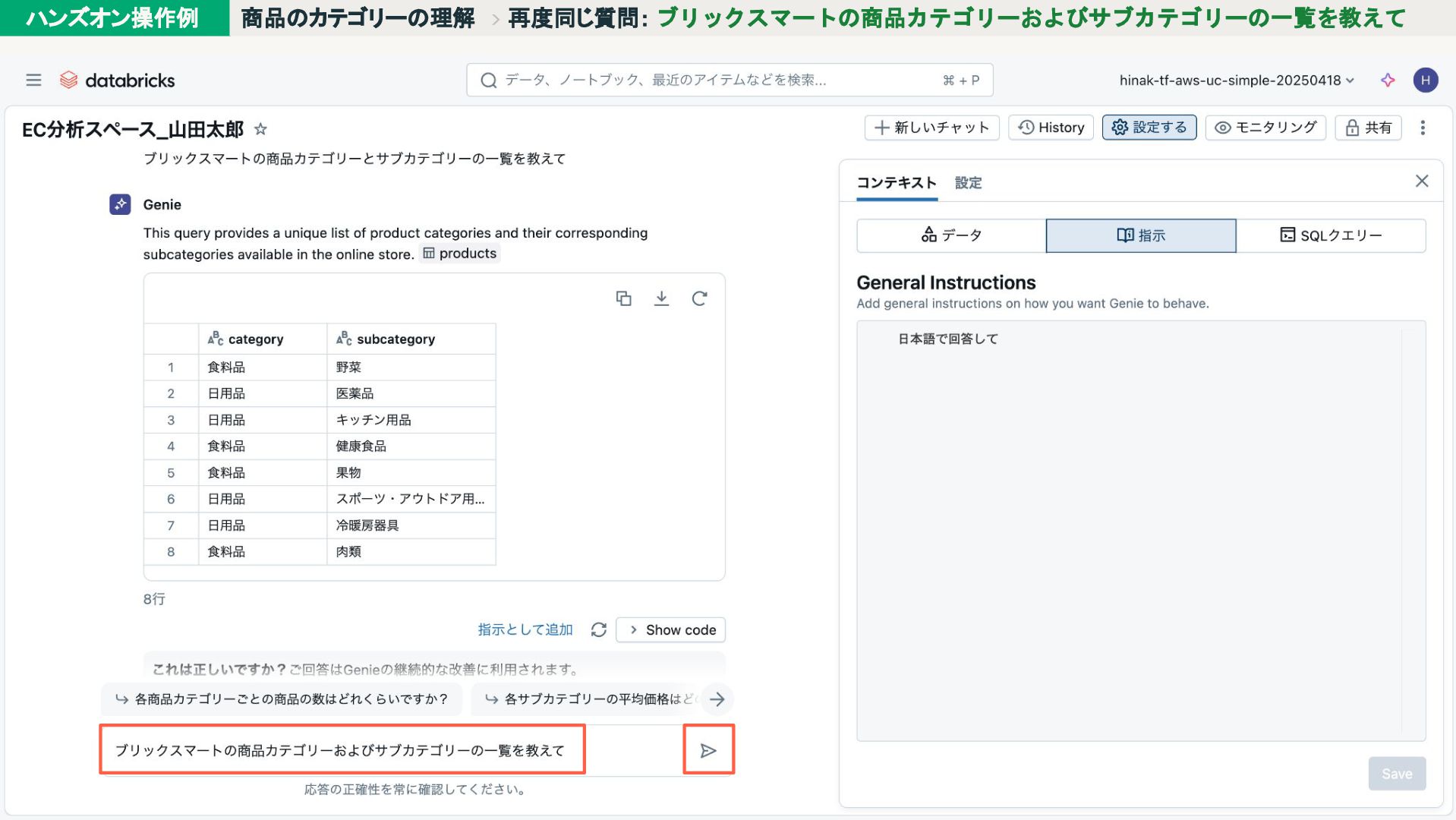
Task: Copy the result table
Action: click(x=623, y=298)
